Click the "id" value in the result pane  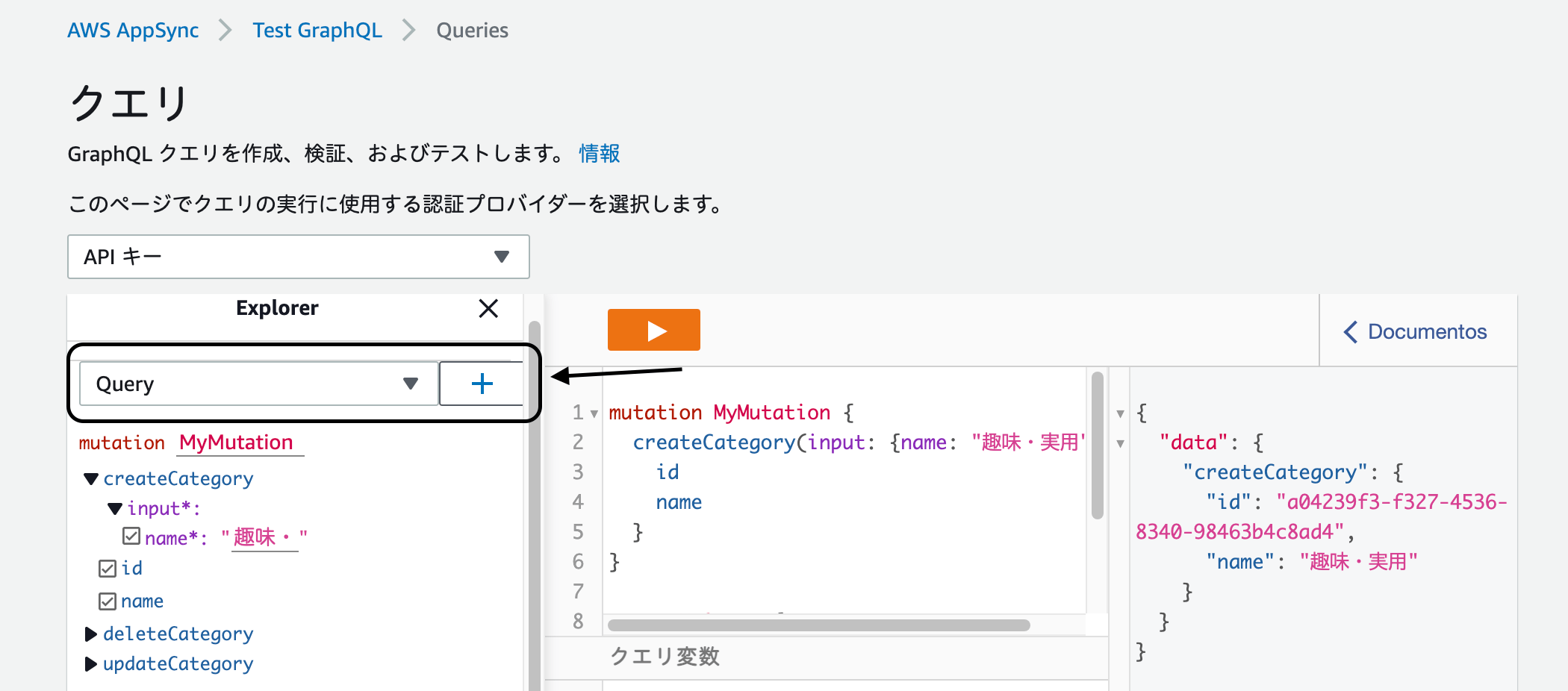click(x=1321, y=516)
